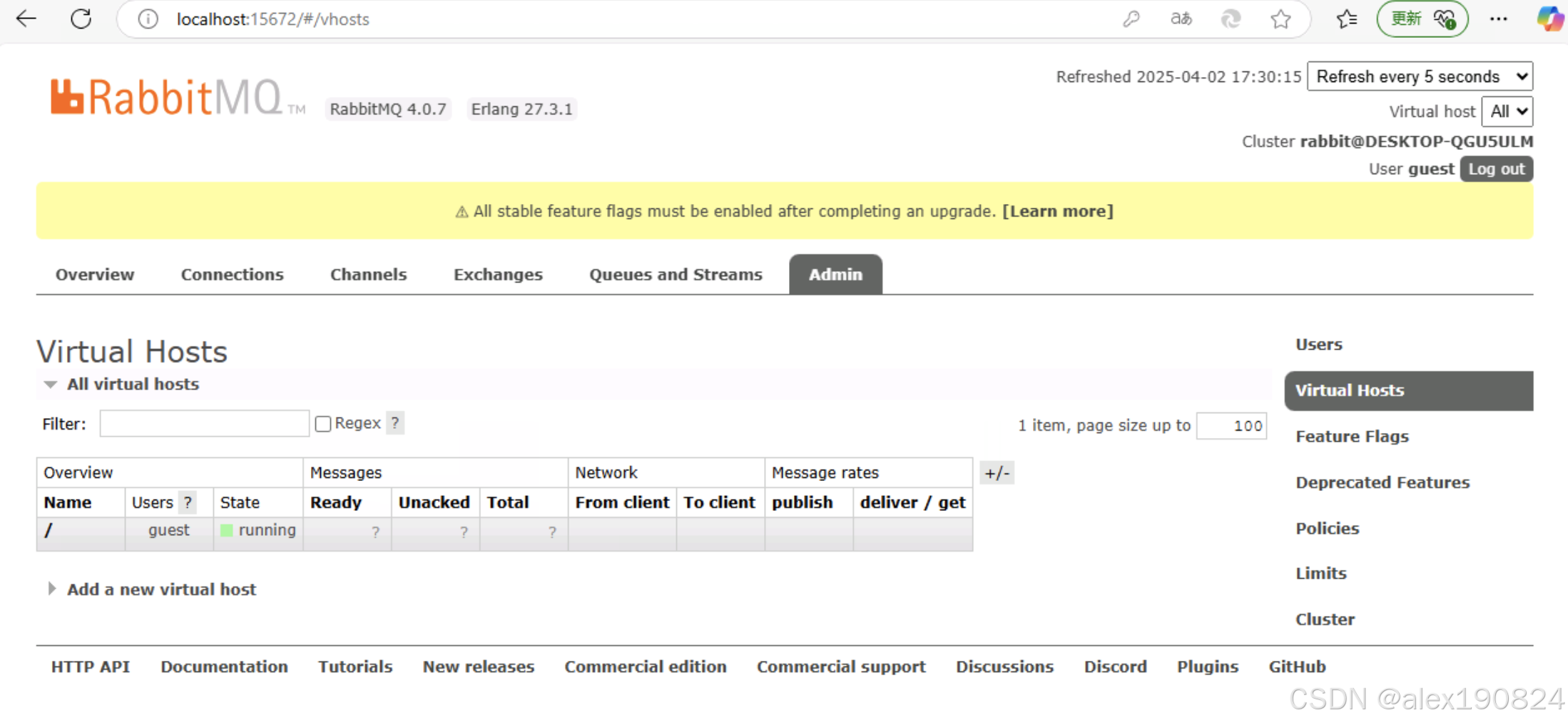View site information icon in address bar
Screen dimensions: 1568x725
(x=148, y=19)
